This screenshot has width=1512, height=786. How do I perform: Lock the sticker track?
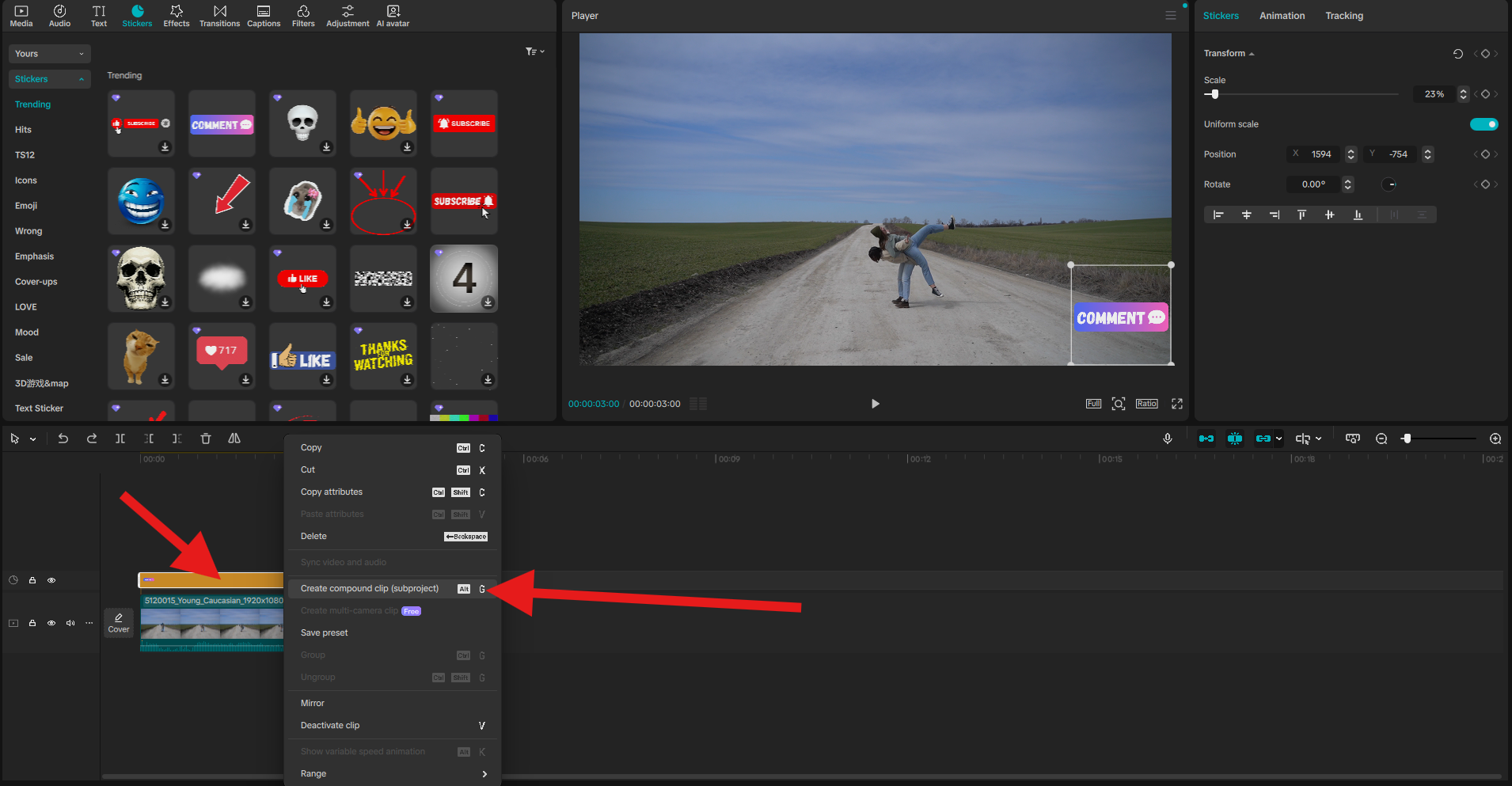[x=32, y=580]
